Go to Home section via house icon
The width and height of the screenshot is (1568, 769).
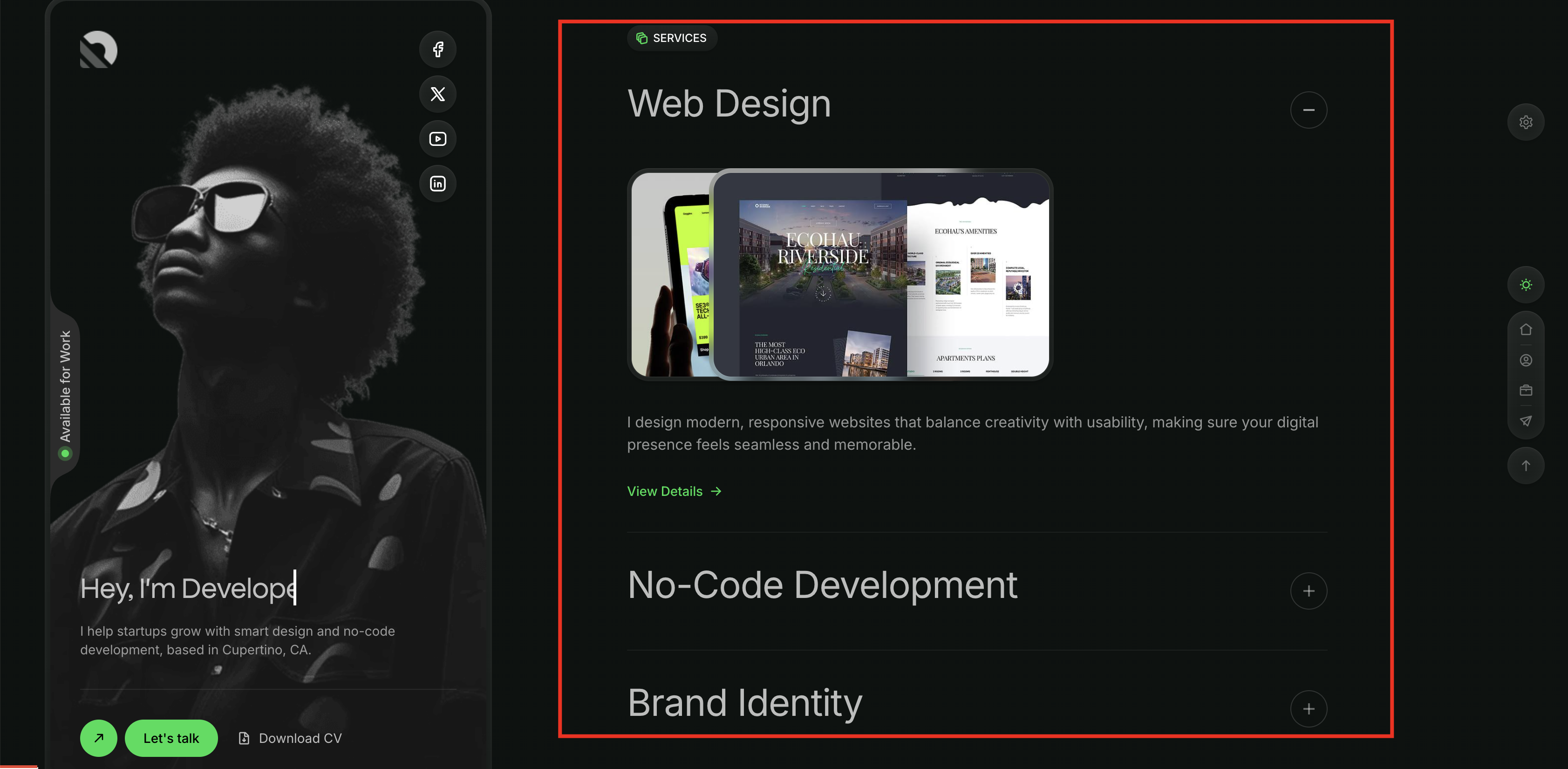[1526, 330]
